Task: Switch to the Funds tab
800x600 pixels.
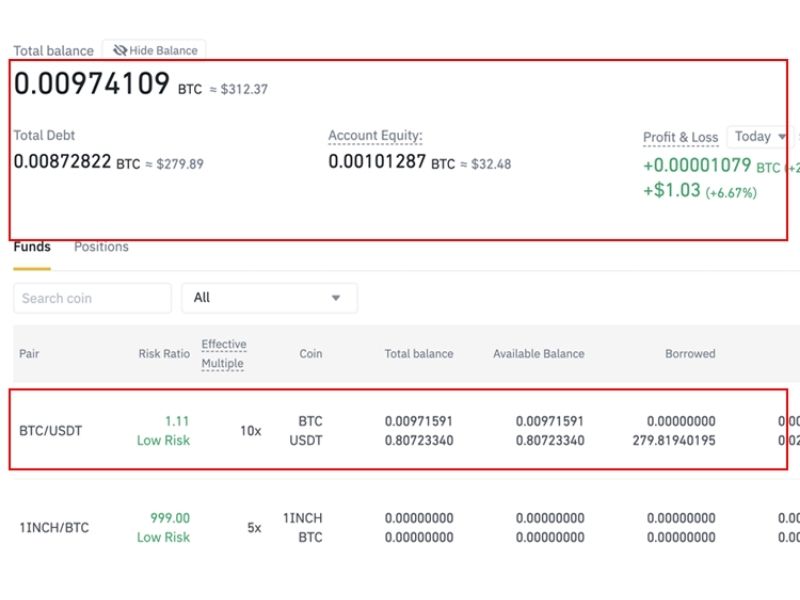Action: pos(32,247)
